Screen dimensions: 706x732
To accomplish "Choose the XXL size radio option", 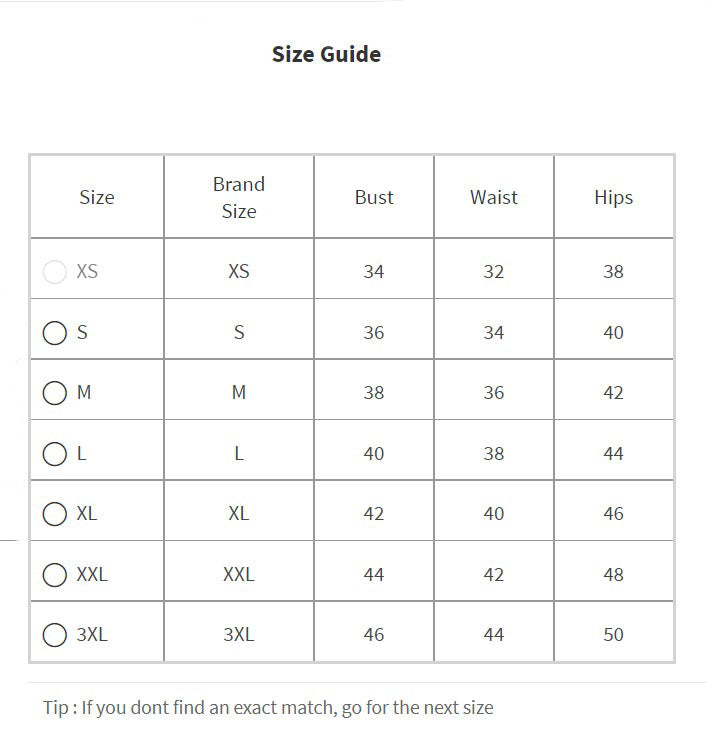I will tap(55, 575).
